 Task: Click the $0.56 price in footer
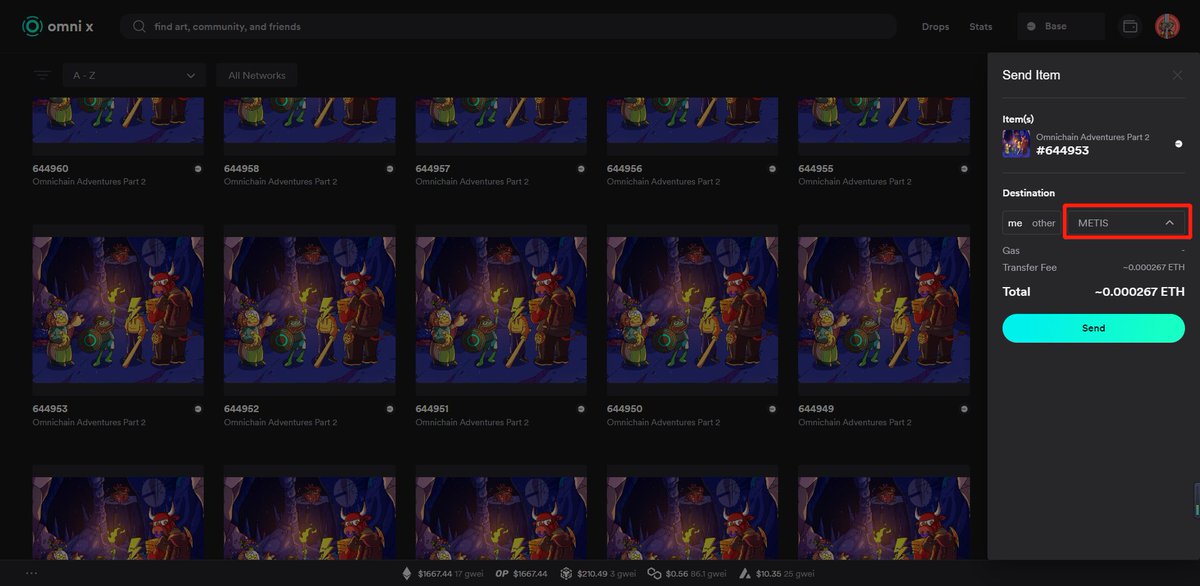[x=675, y=574]
